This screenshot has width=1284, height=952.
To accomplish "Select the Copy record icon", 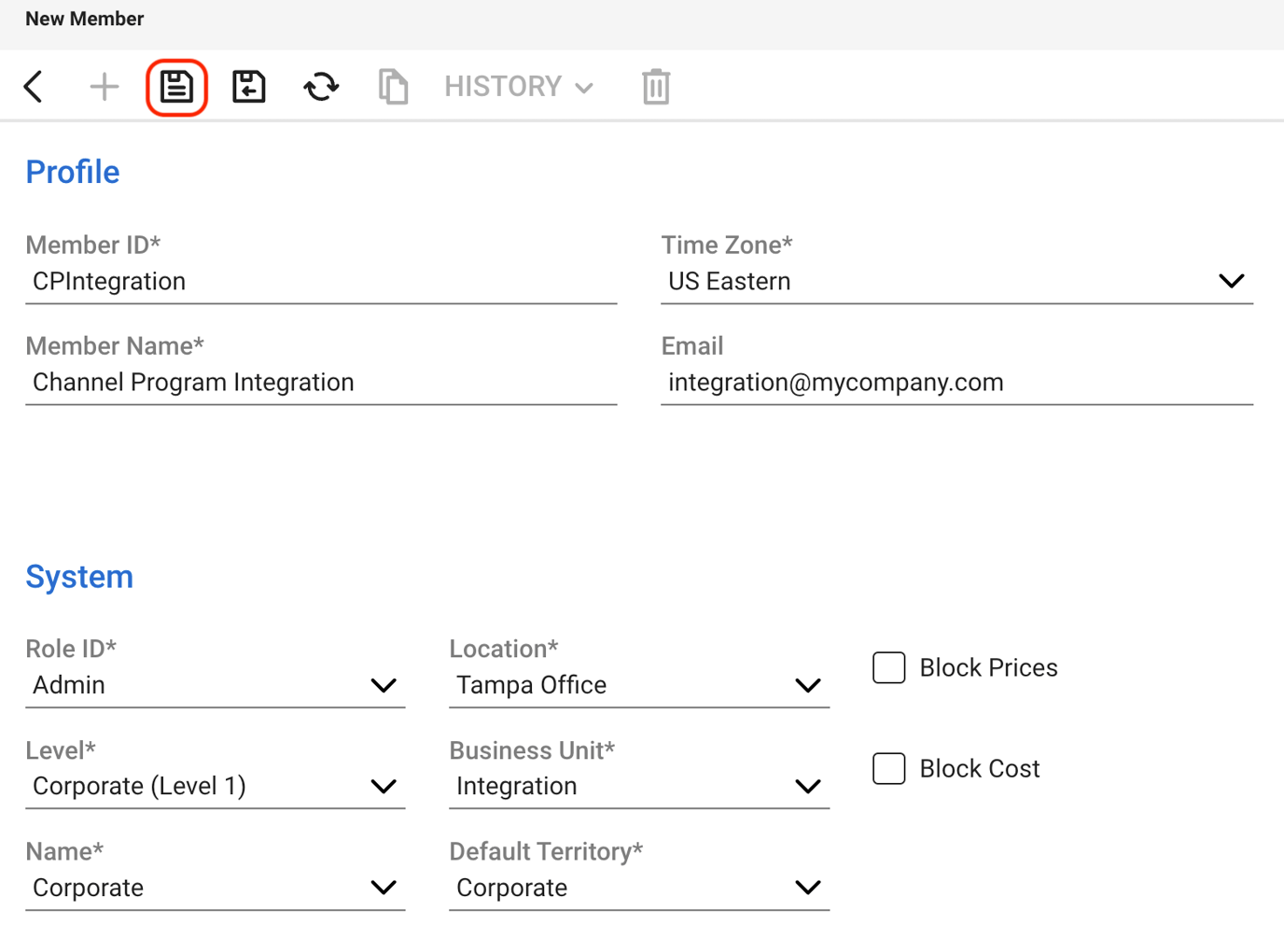I will tap(393, 86).
